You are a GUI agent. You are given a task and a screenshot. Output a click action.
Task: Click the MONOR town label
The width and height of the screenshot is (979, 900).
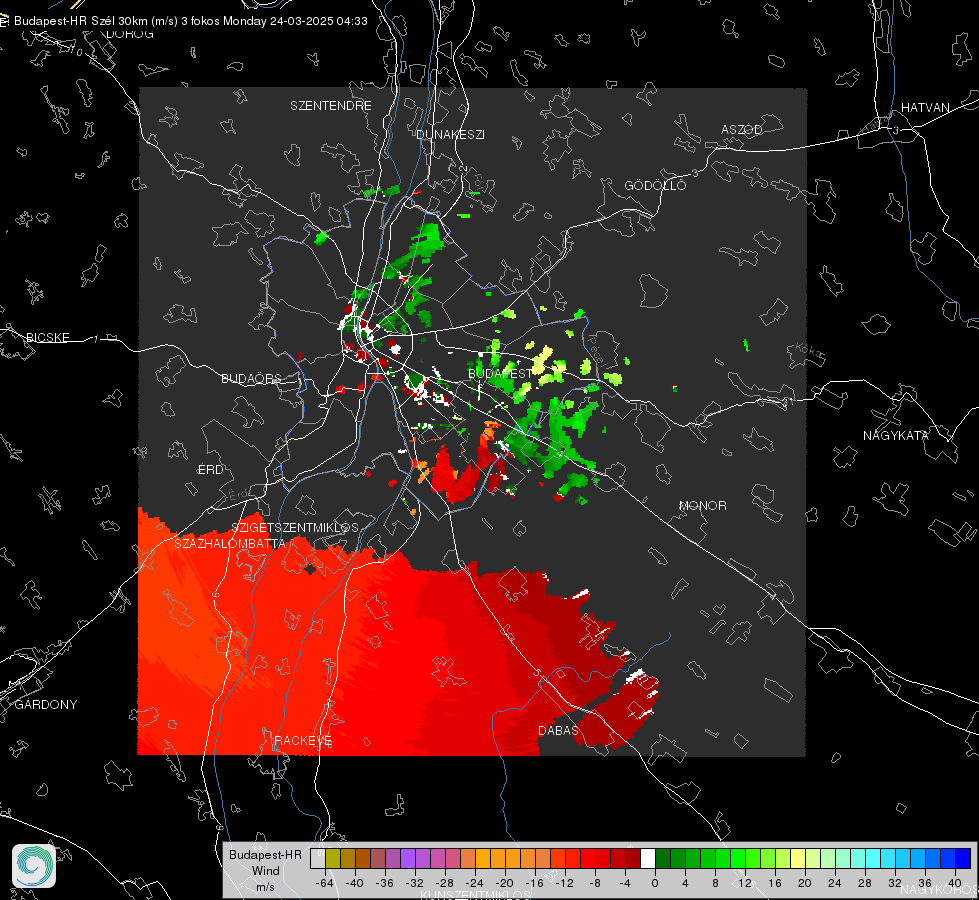coord(703,505)
